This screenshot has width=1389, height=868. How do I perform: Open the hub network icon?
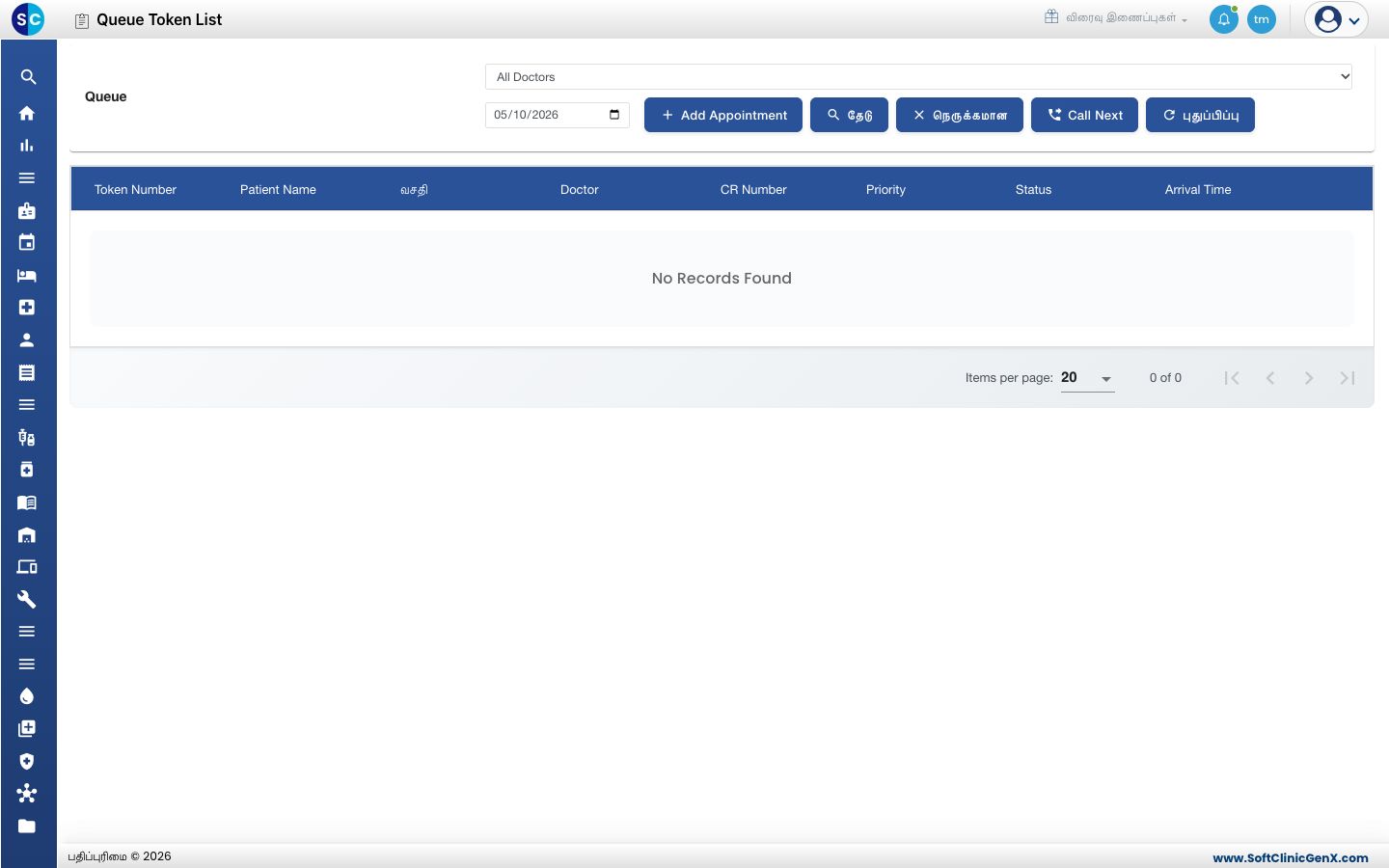(x=27, y=794)
